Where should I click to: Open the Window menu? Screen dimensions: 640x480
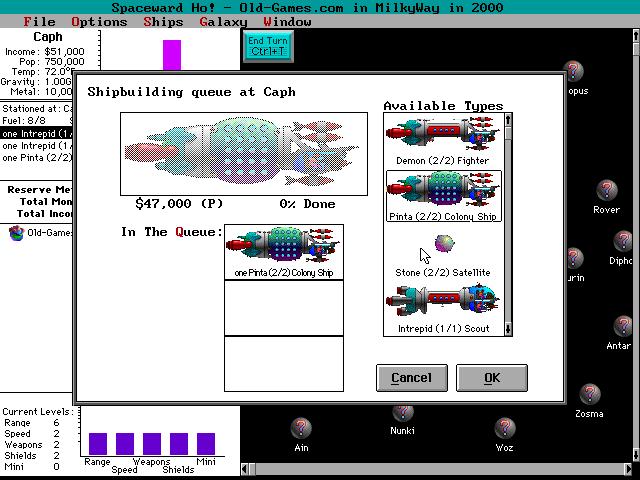point(287,22)
